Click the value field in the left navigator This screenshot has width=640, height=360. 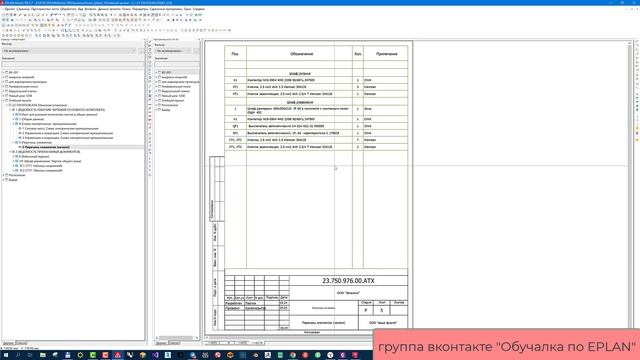[x=73, y=64]
